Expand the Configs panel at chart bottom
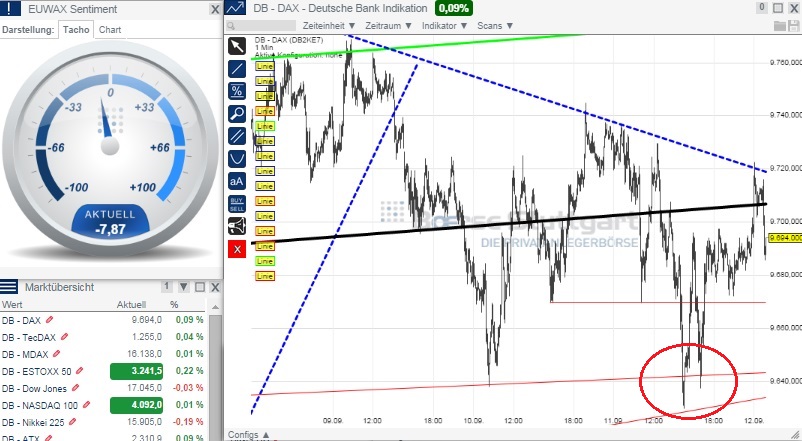 249,435
